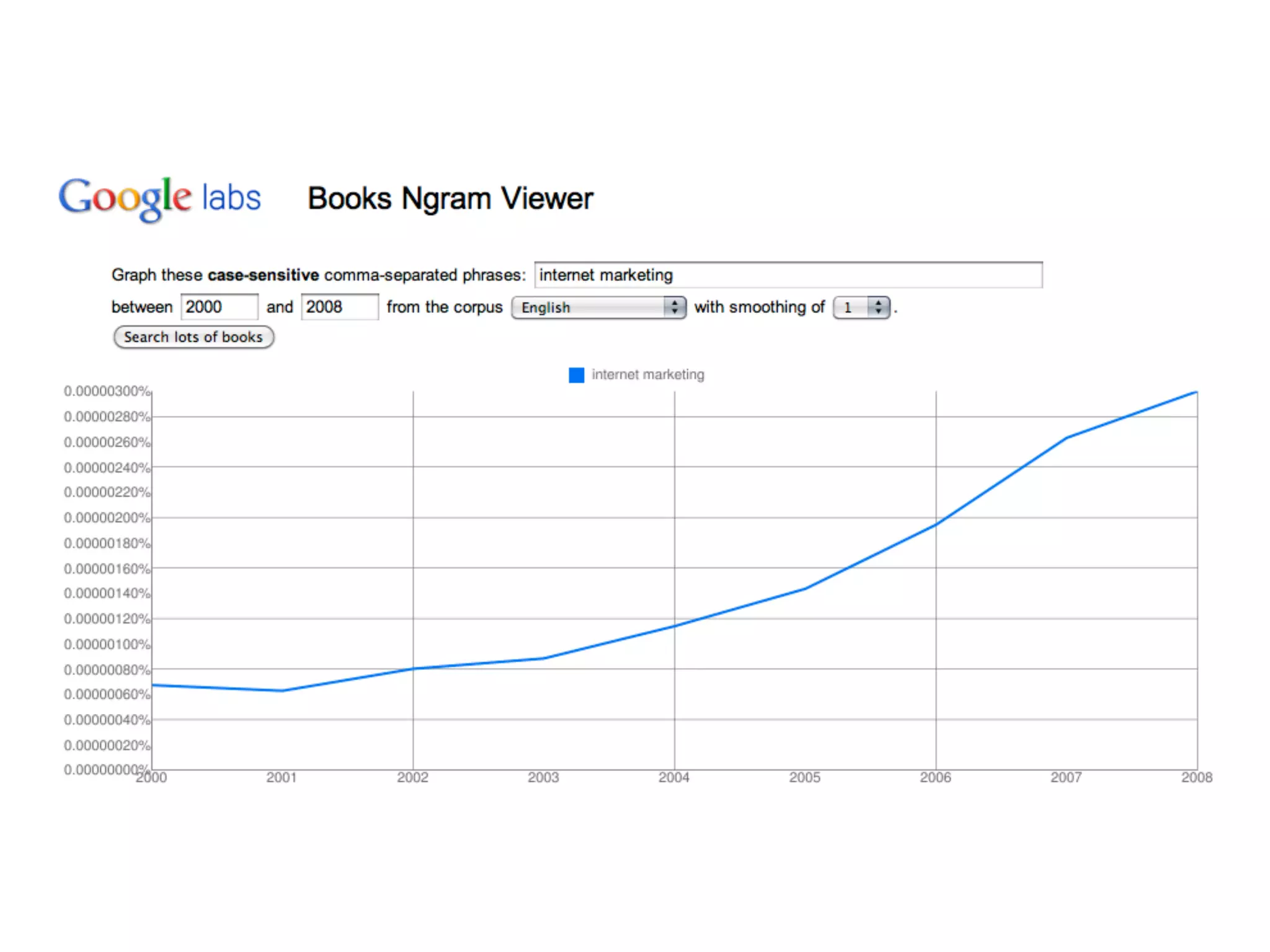Click the line's data point at 2007
The height and width of the screenshot is (952, 1270).
pyautogui.click(x=1067, y=438)
